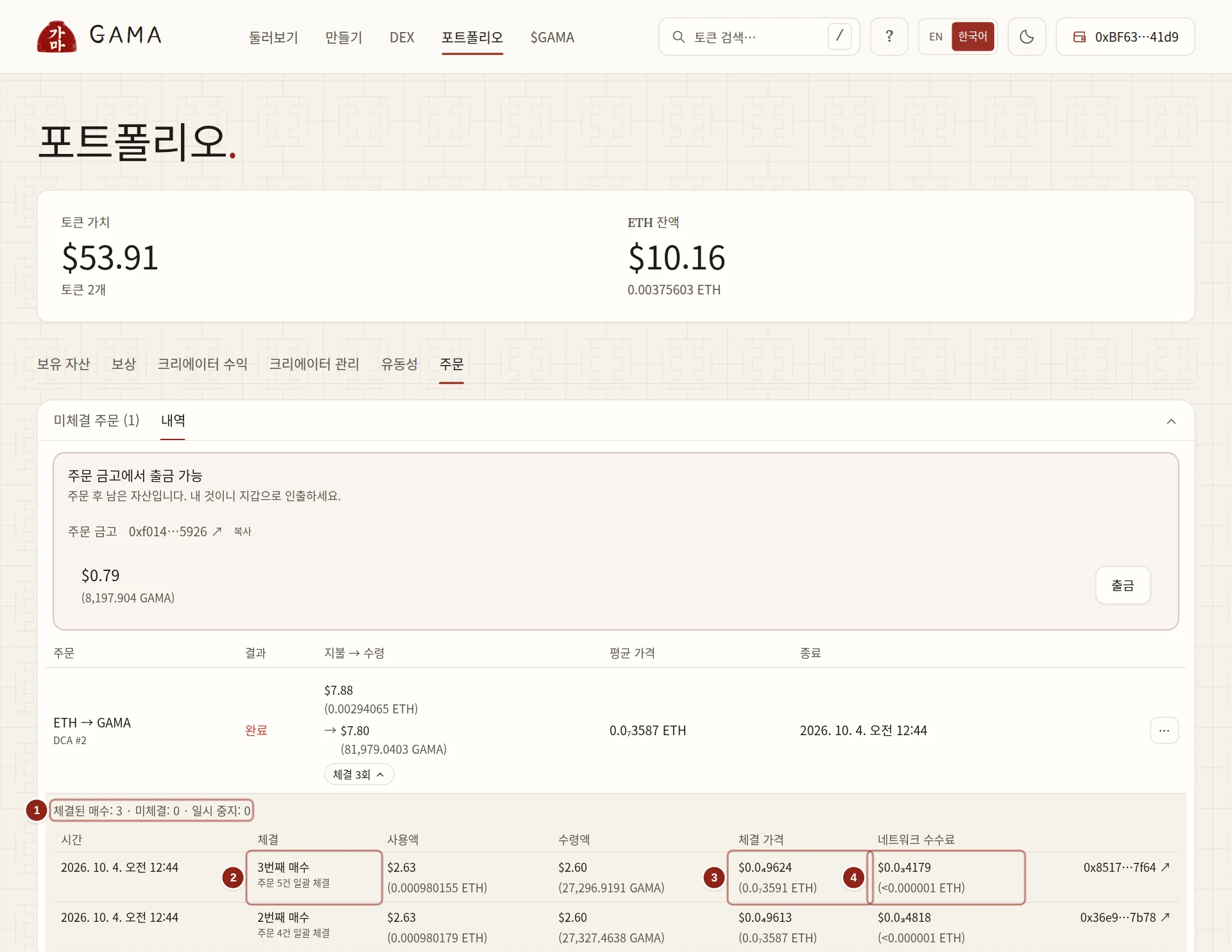The image size is (1232, 952).
Task: Select the 포트폴리오 nav item
Action: 472,37
